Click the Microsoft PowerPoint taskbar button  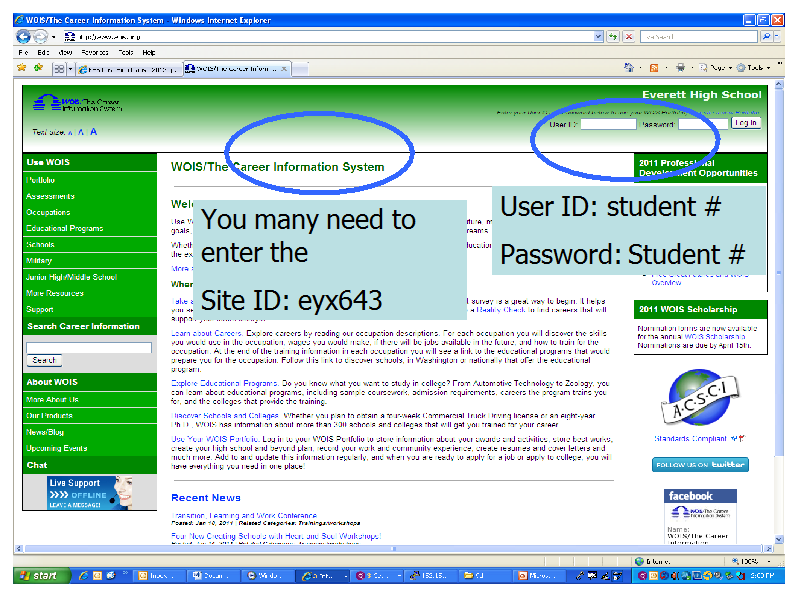539,576
